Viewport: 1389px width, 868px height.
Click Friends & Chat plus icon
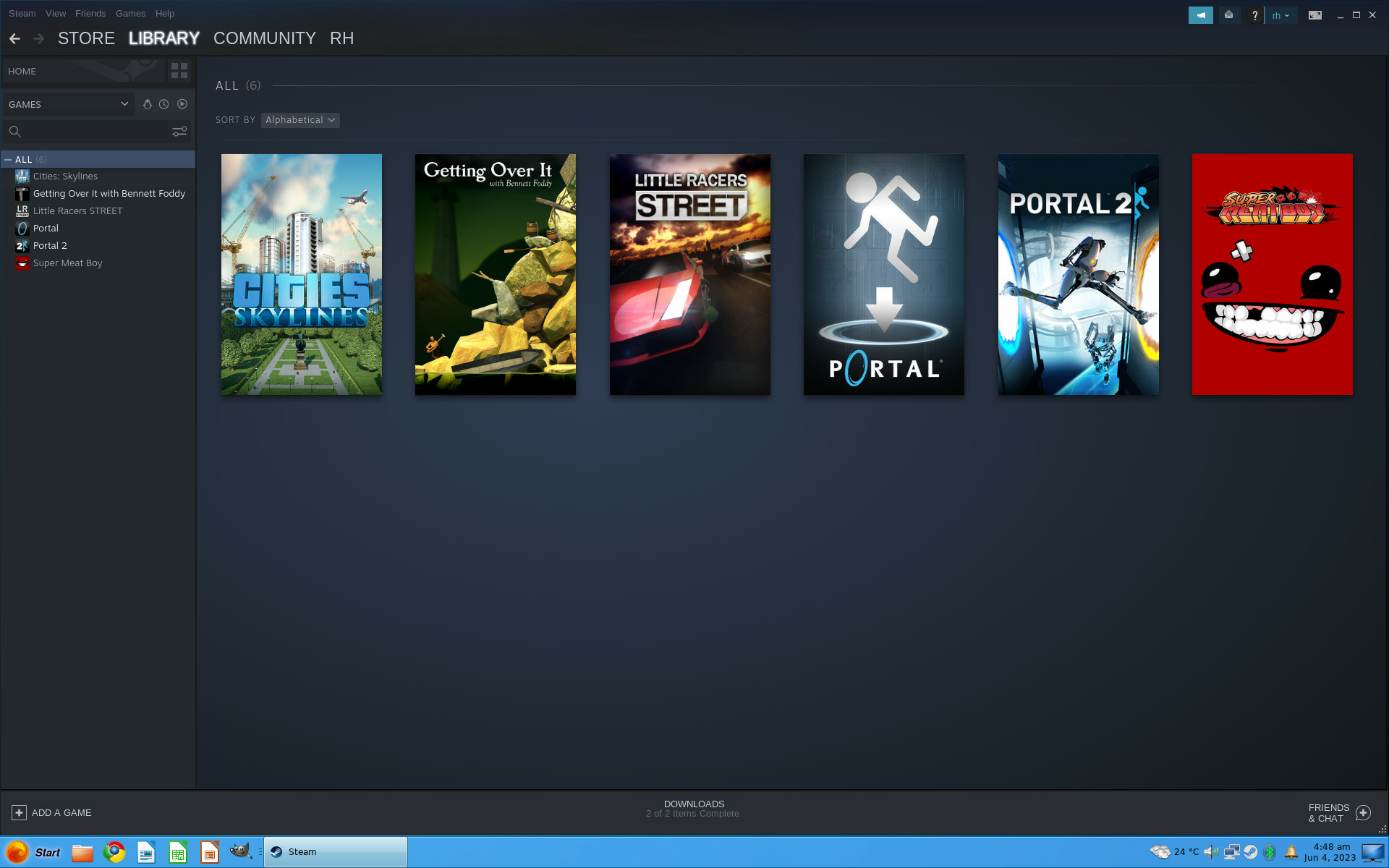pos(1363,813)
